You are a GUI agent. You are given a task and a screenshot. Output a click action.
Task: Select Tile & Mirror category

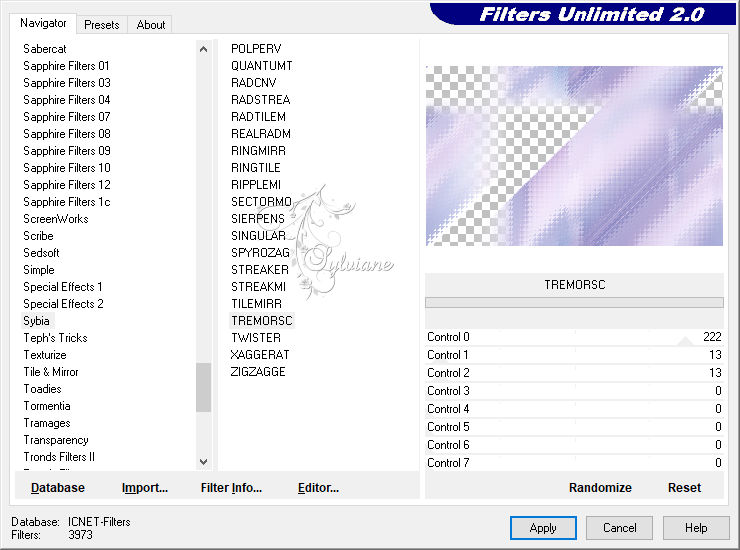(51, 372)
